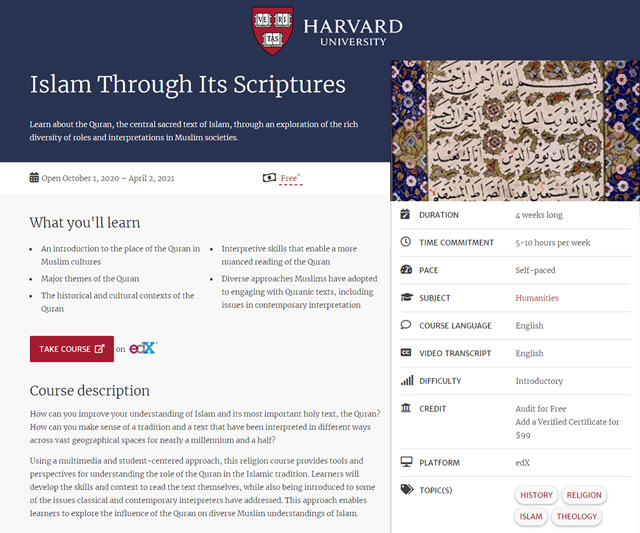Click the Duration hourglass icon
The height and width of the screenshot is (533, 640).
click(405, 214)
